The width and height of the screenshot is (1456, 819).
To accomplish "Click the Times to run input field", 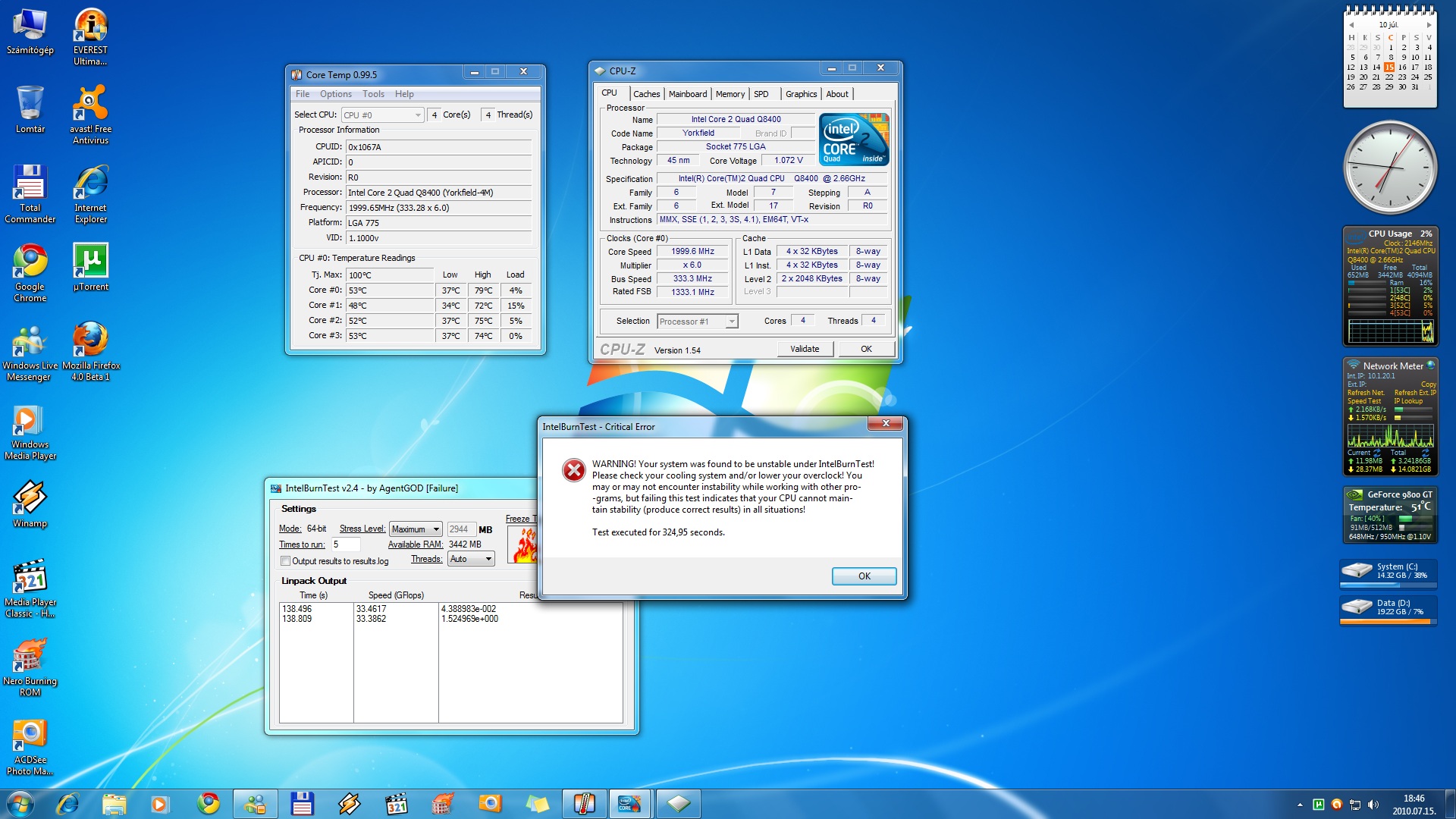I will tap(345, 544).
